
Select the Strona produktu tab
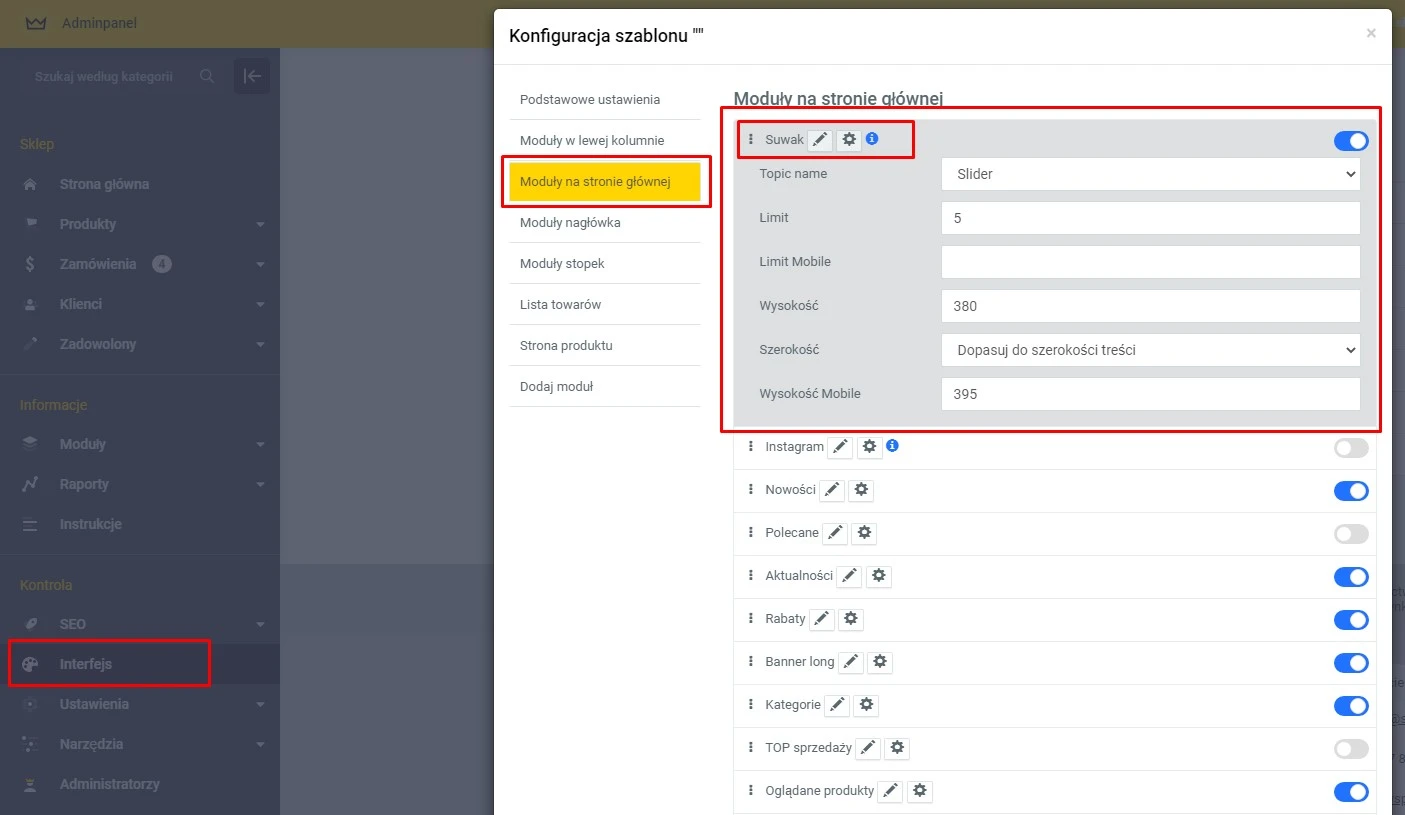(566, 346)
